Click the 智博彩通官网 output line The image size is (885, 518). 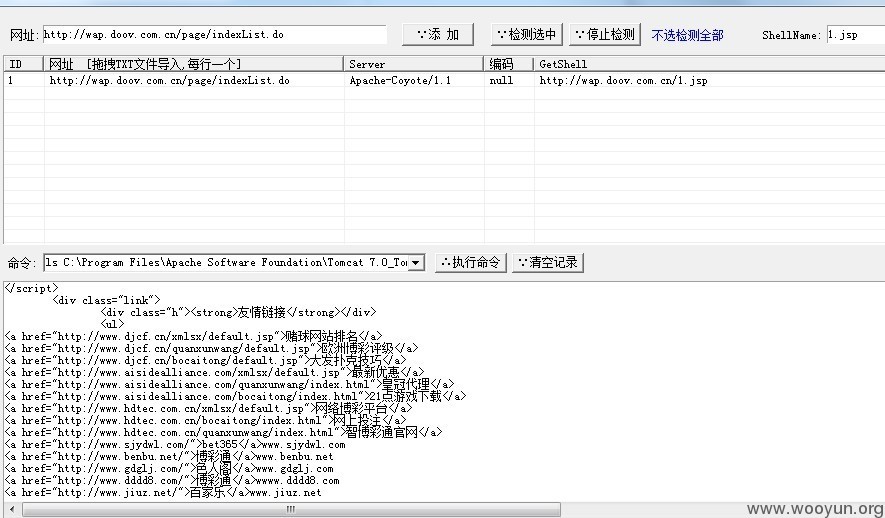point(224,432)
